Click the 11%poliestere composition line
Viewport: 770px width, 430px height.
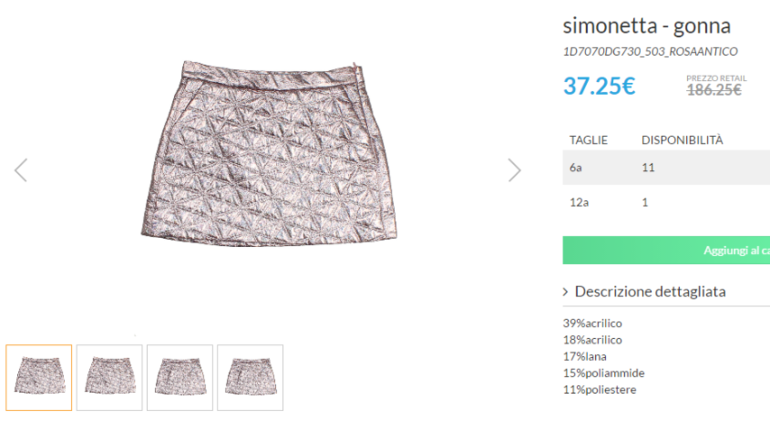600,389
